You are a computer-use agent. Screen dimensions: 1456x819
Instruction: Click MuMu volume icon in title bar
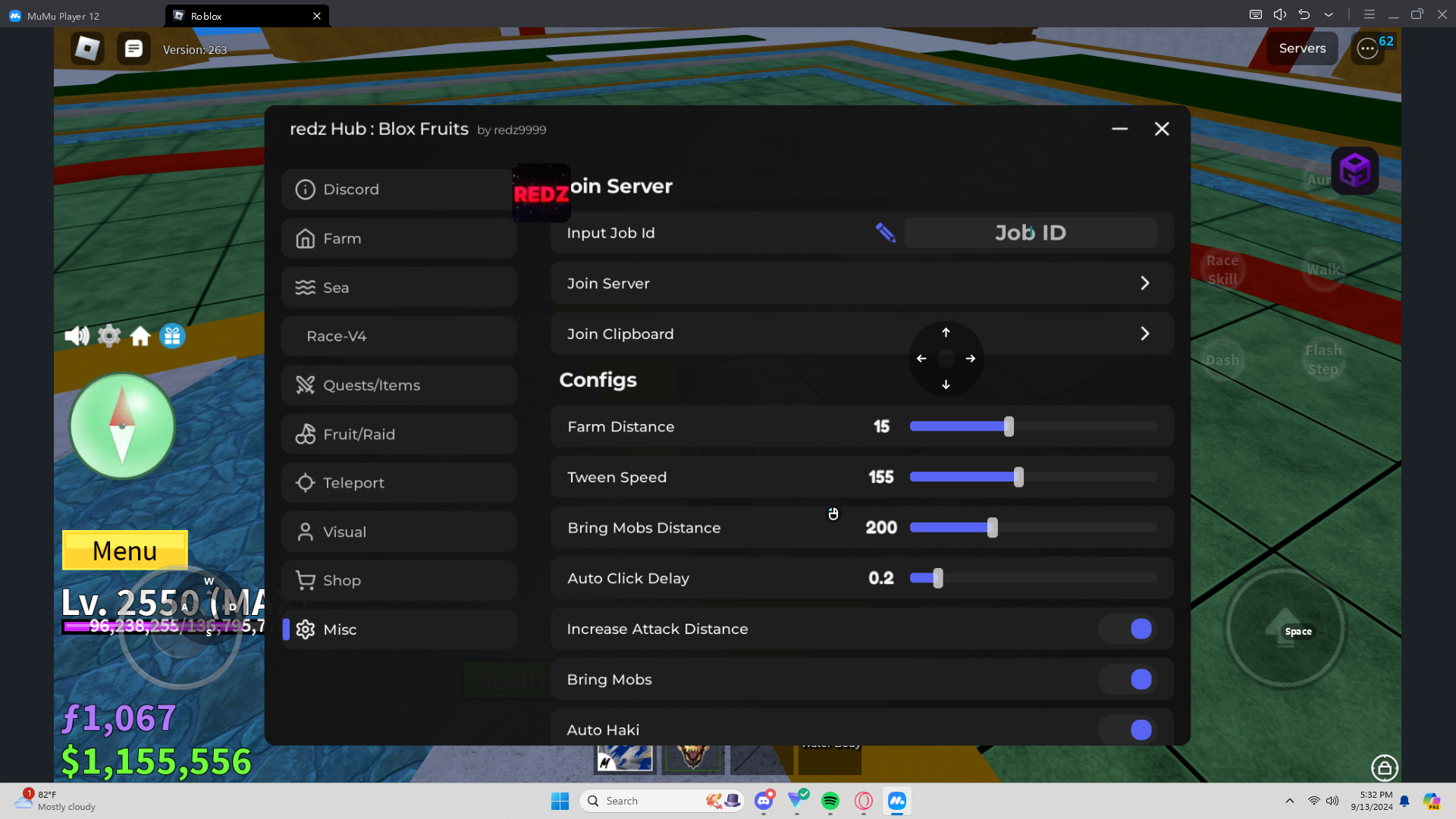1280,14
